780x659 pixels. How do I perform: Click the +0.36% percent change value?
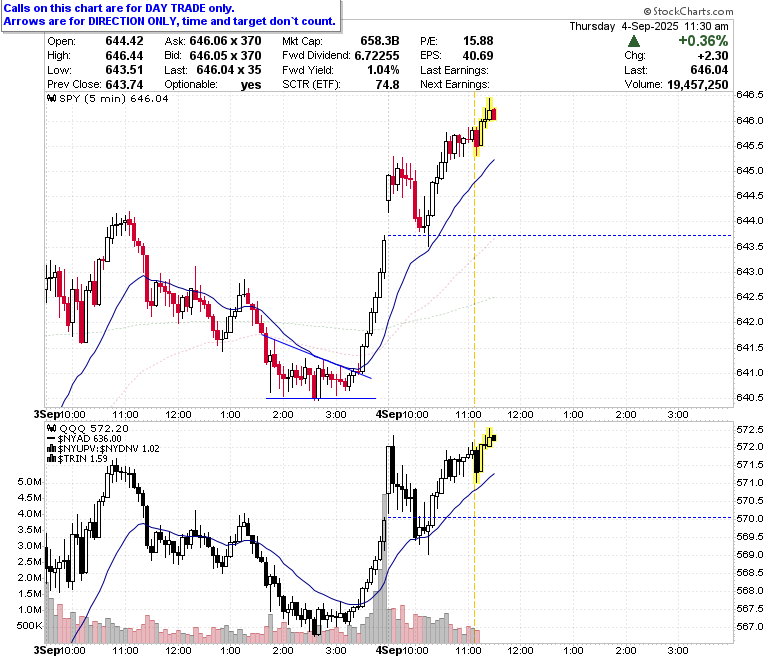(703, 41)
